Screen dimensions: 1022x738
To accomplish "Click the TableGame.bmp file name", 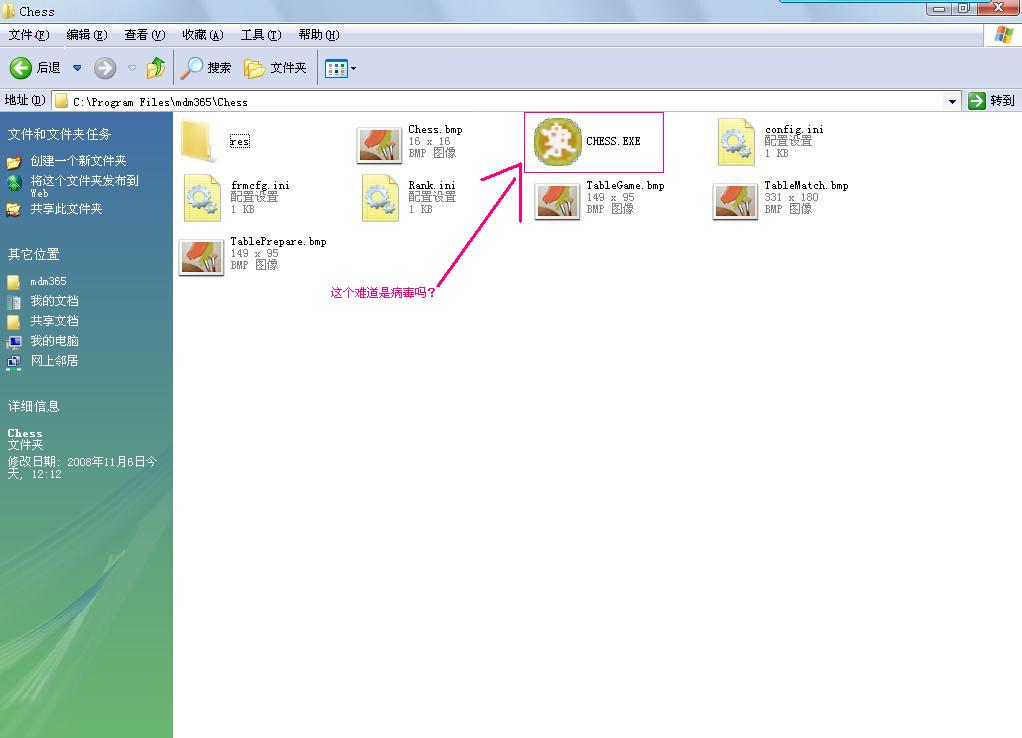I will coord(625,186).
